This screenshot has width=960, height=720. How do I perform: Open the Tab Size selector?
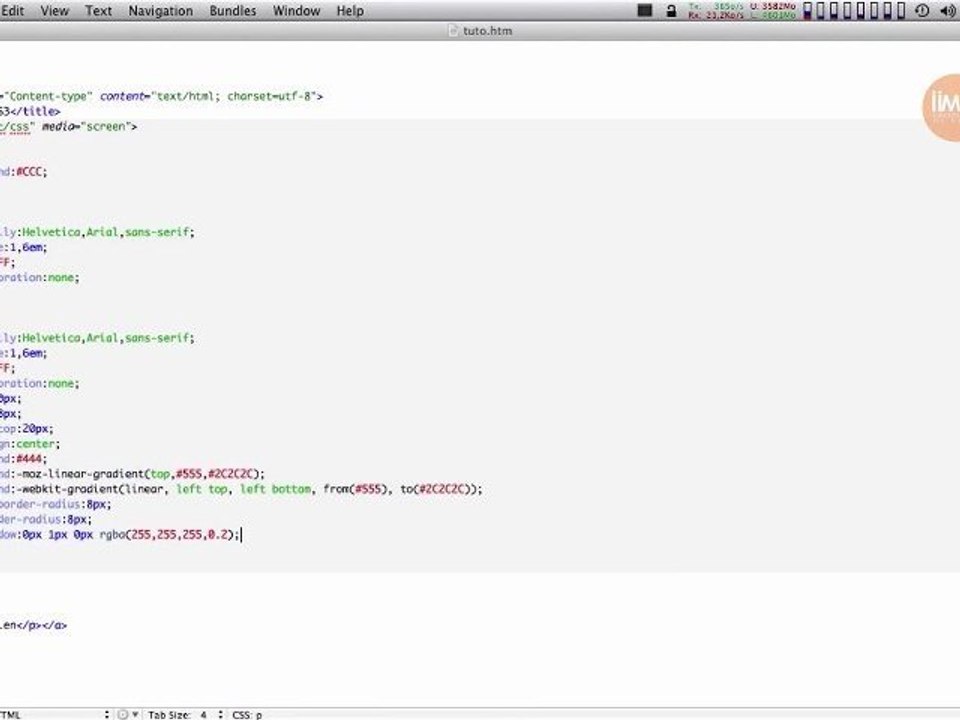[x=185, y=714]
